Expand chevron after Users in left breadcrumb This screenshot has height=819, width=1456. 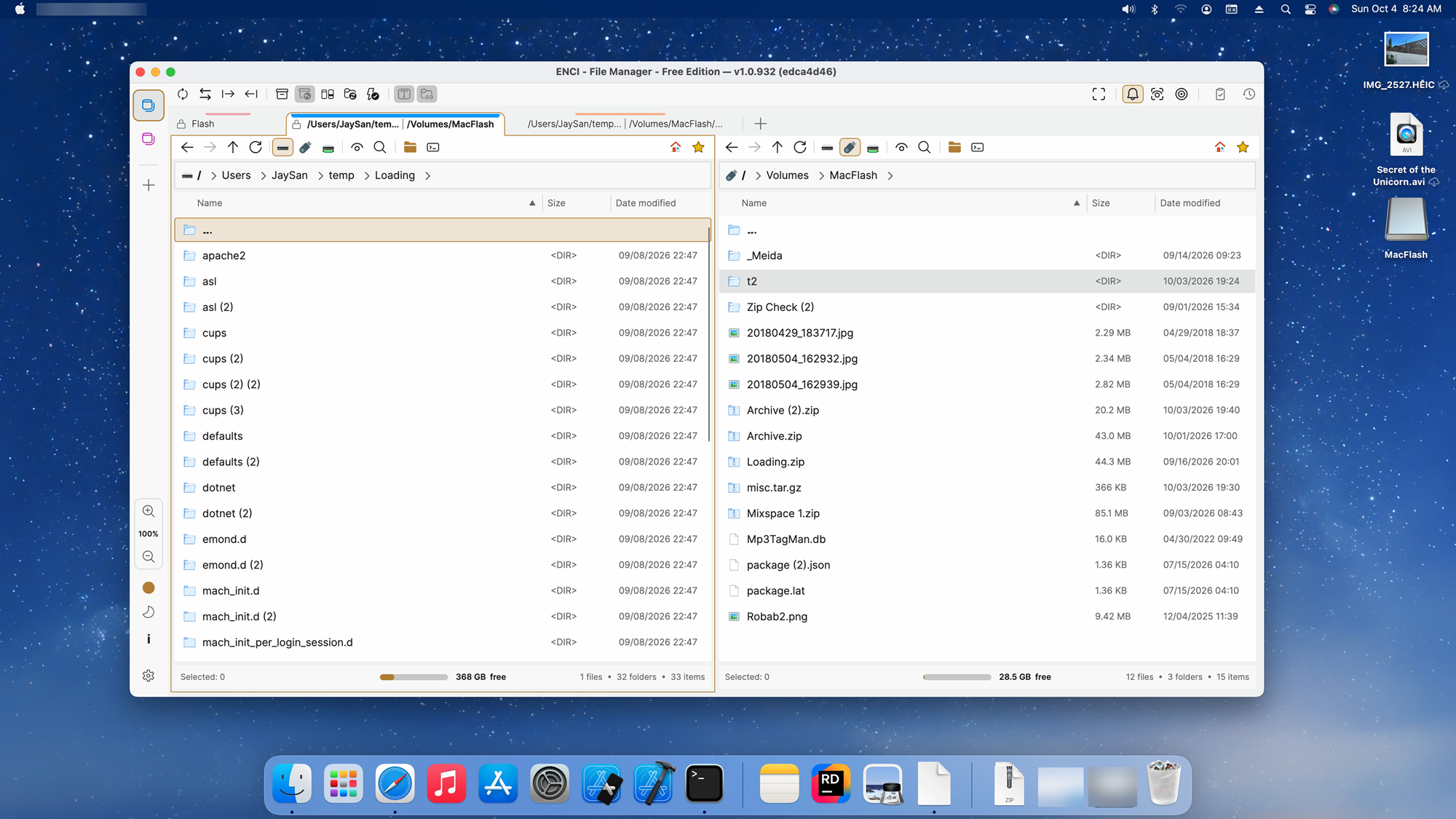point(263,175)
